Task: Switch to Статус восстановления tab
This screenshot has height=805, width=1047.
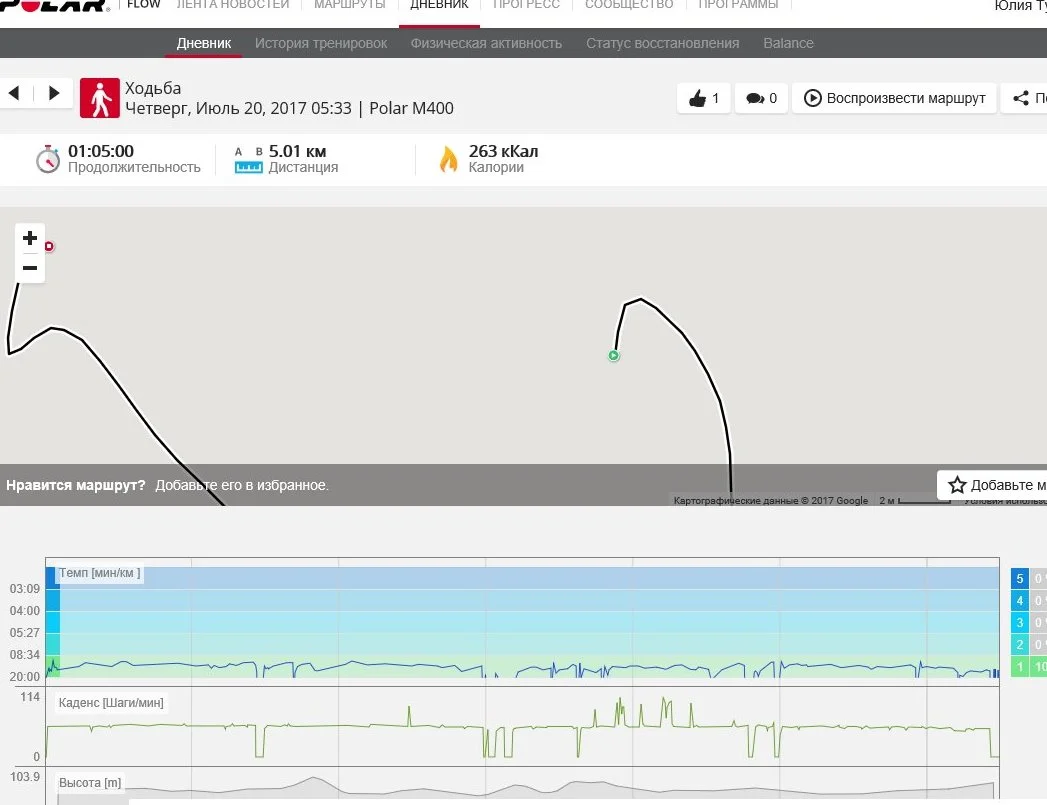Action: [x=662, y=43]
